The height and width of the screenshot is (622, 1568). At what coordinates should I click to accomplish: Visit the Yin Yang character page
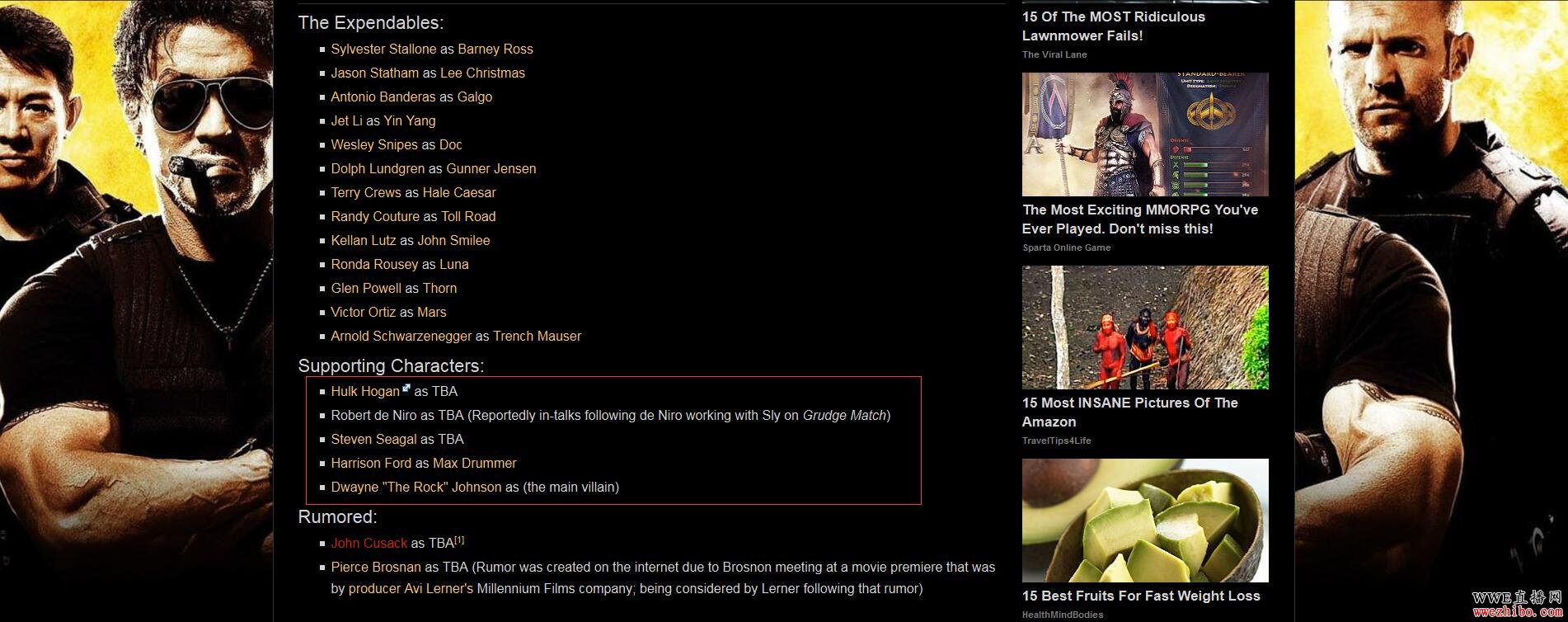410,120
